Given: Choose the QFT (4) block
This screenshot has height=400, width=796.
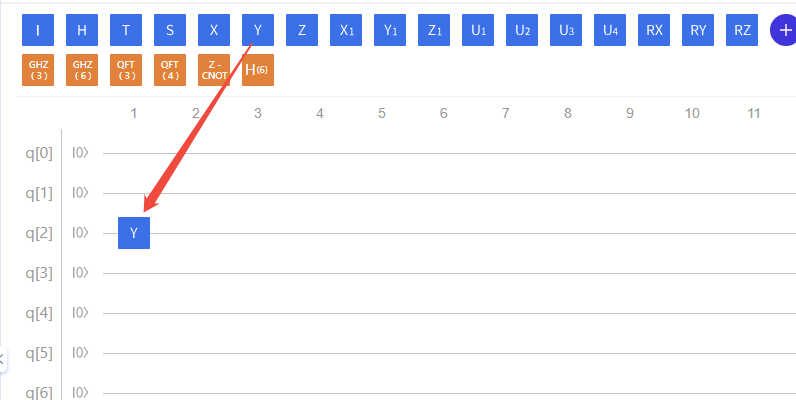Looking at the screenshot, I should click(x=170, y=70).
